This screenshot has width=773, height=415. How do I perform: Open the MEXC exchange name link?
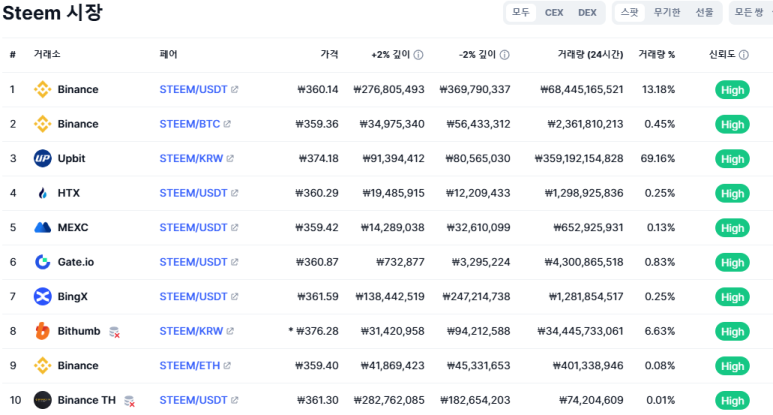(73, 227)
